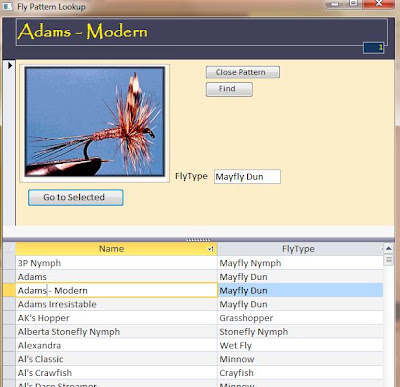
Task: Click the Close Pattern button
Action: pyautogui.click(x=243, y=72)
